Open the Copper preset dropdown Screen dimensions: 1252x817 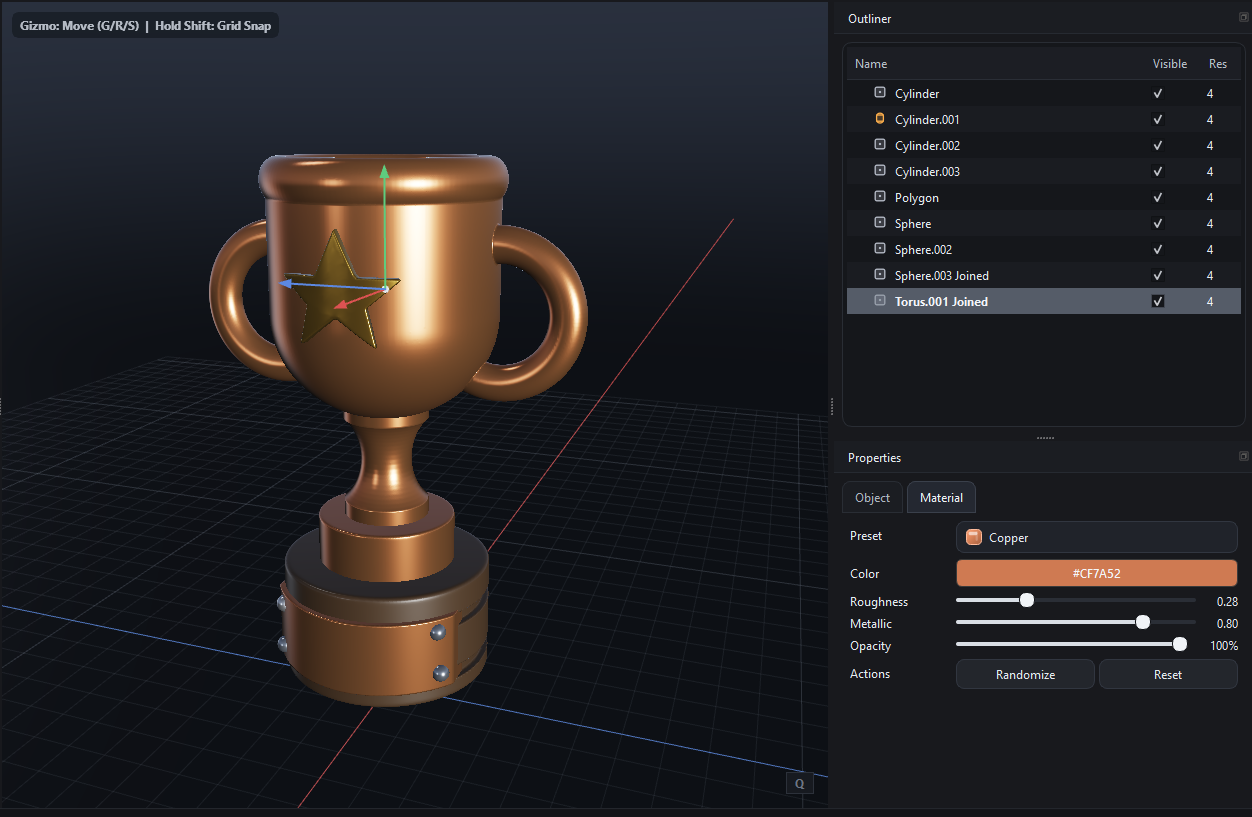(1096, 537)
